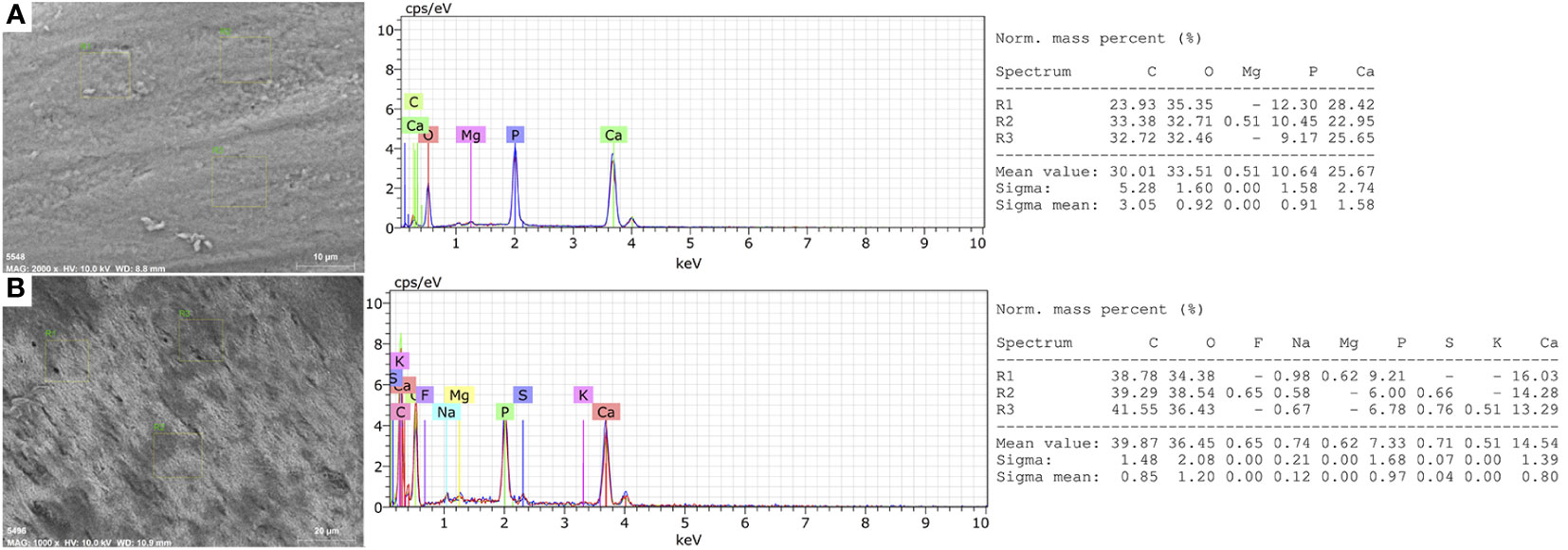Select the purple F tag in spectrum B

[x=425, y=394]
